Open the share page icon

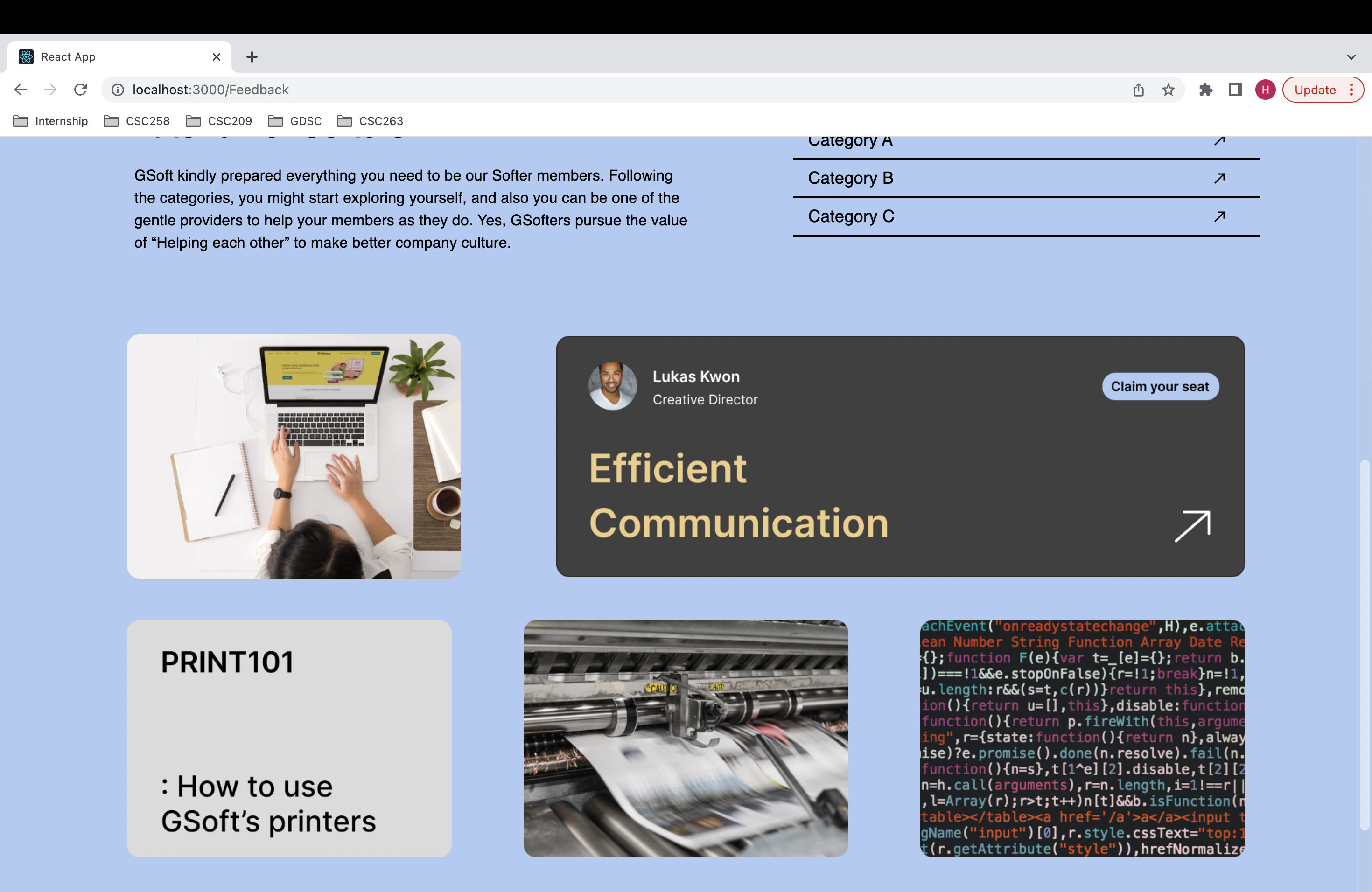1139,90
